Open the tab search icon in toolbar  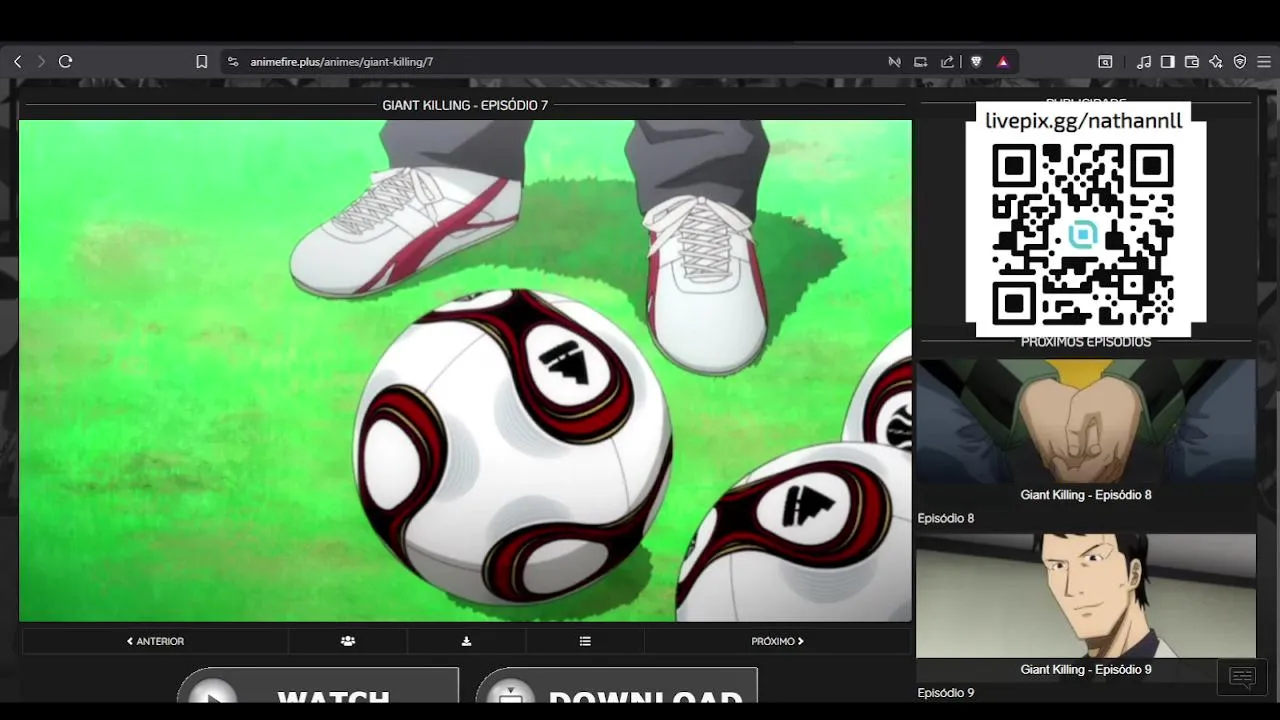[1105, 62]
